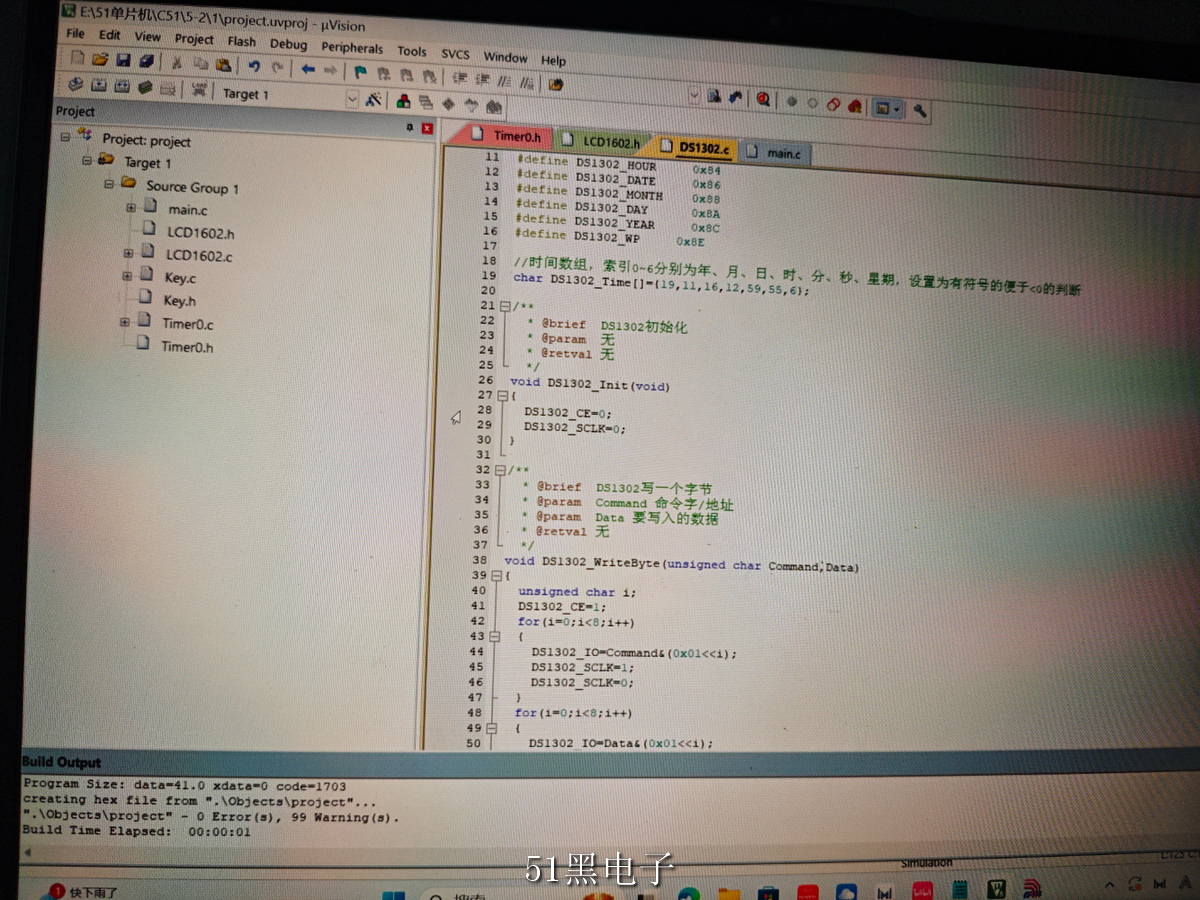Select Key.h in the project tree

[179, 300]
